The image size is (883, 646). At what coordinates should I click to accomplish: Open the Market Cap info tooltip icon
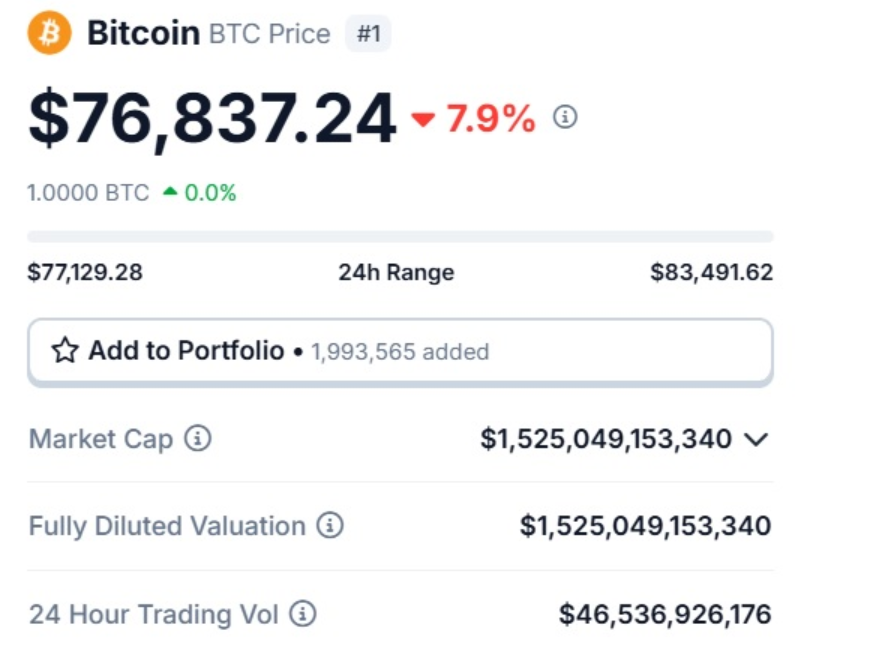coord(198,438)
